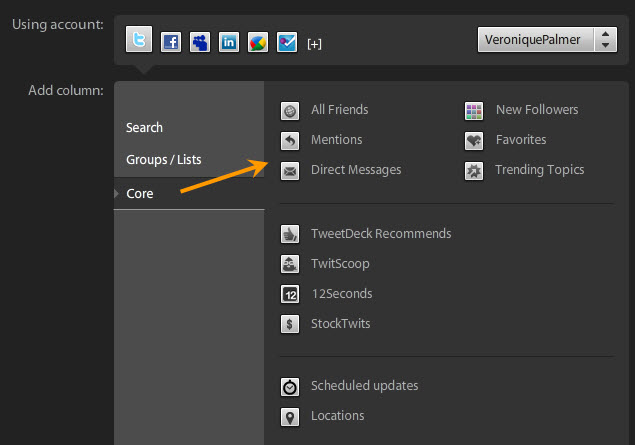Screen dimensions: 635x445
Task: Select the Core column category
Action: [x=140, y=193]
